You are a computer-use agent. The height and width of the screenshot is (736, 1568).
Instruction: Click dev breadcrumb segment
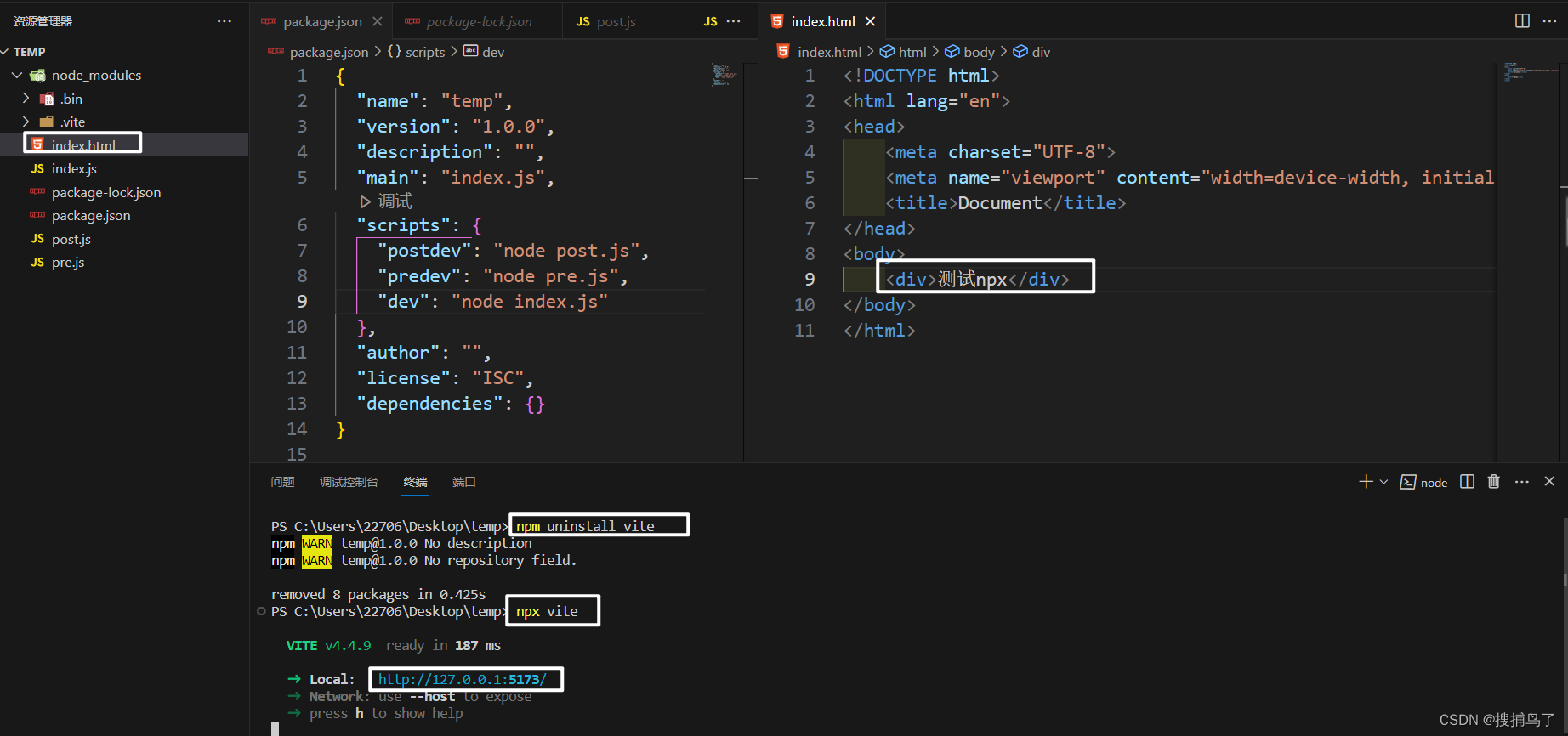pyautogui.click(x=484, y=52)
